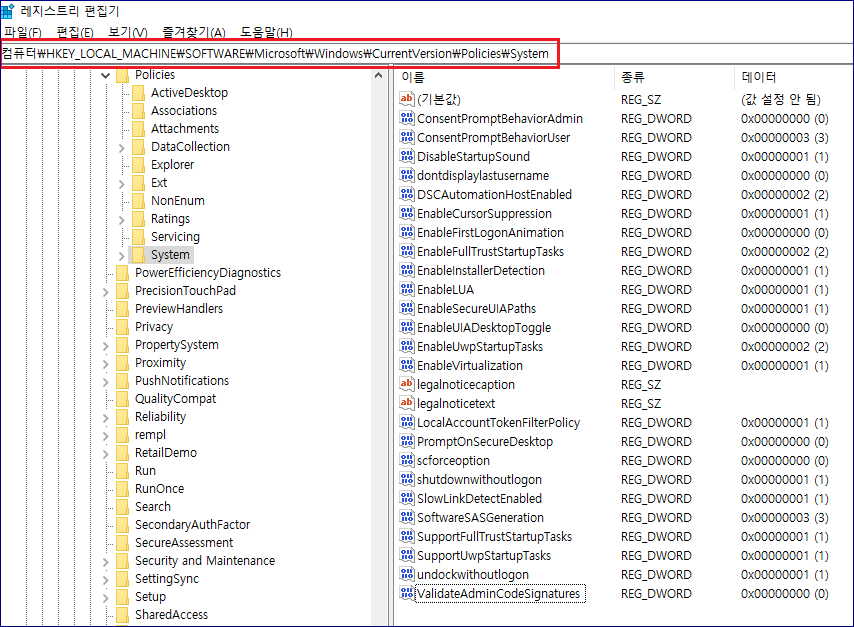This screenshot has height=627, width=854.
Task: Click the DWORD icon of PromptOnSecureDesktop
Action: point(407,441)
